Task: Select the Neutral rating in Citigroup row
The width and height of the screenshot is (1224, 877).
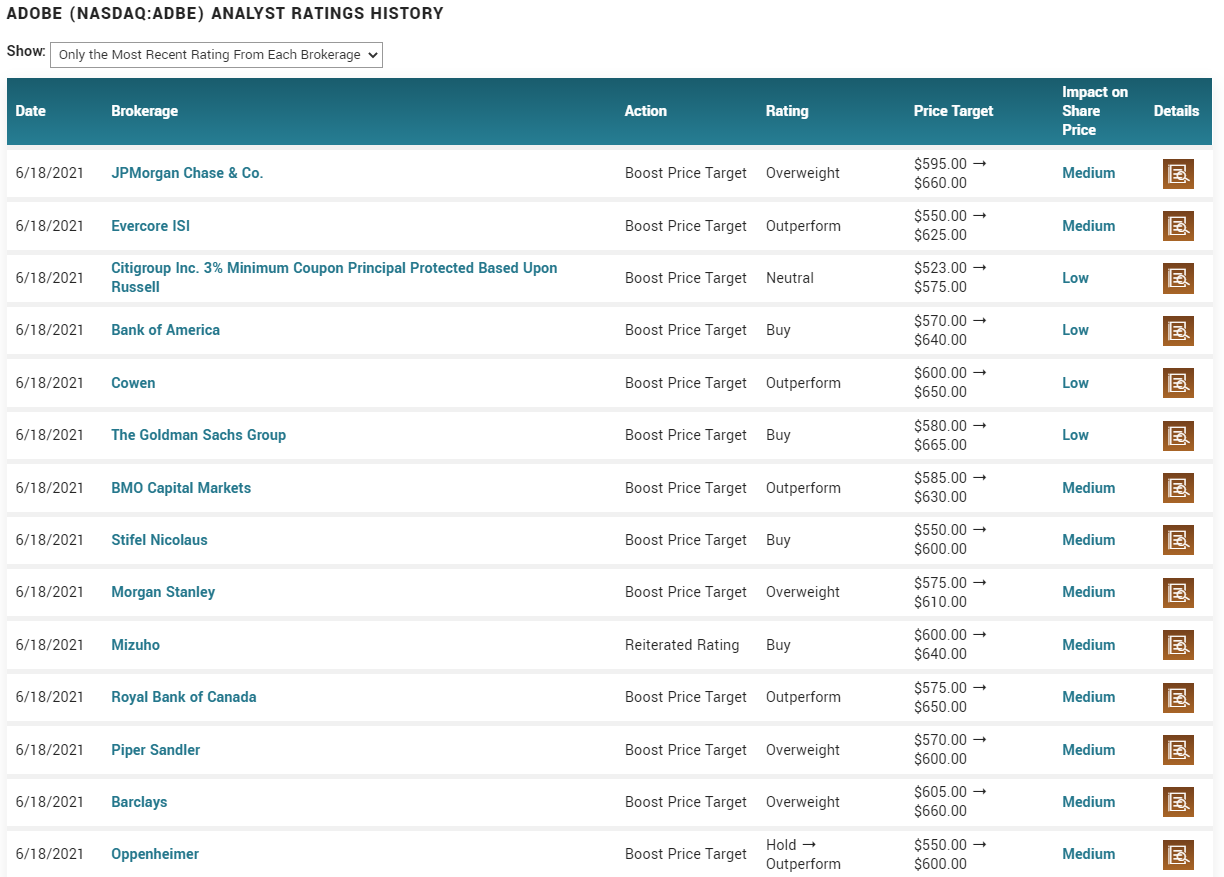Action: pos(790,278)
